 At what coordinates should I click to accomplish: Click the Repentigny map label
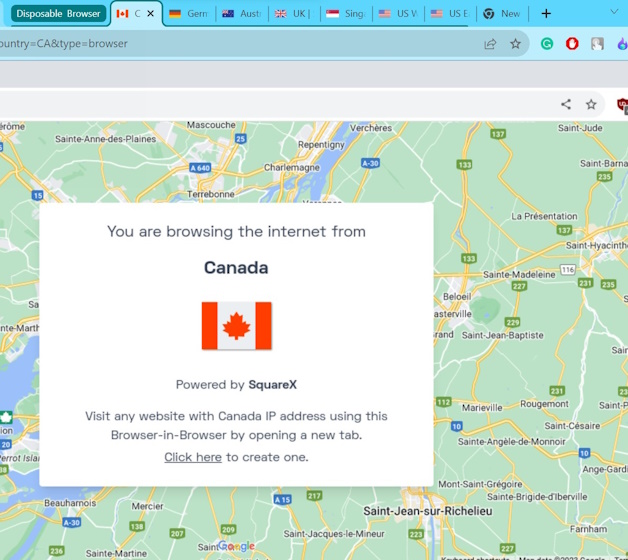tap(321, 145)
